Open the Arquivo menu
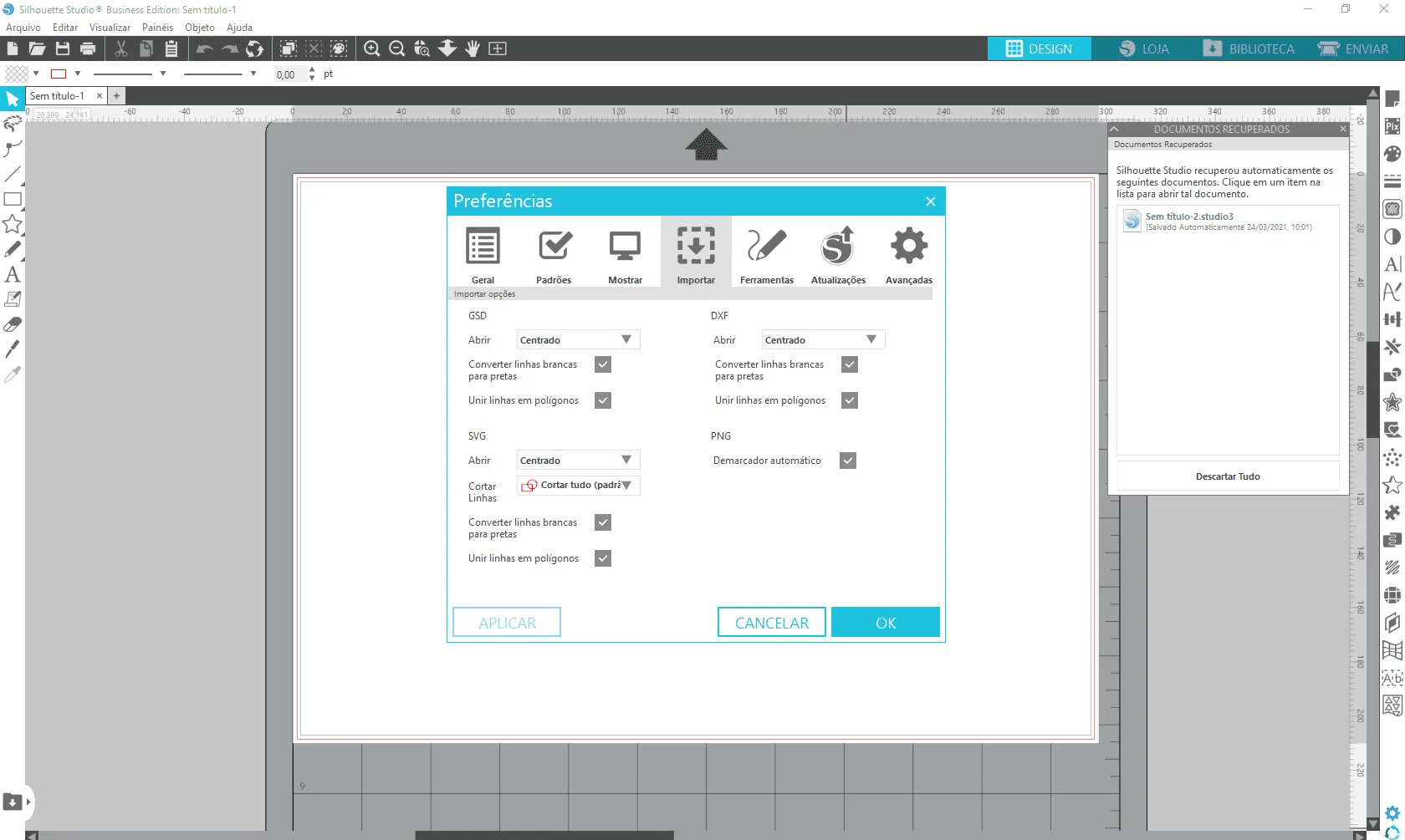Viewport: 1405px width, 840px height. pyautogui.click(x=23, y=28)
